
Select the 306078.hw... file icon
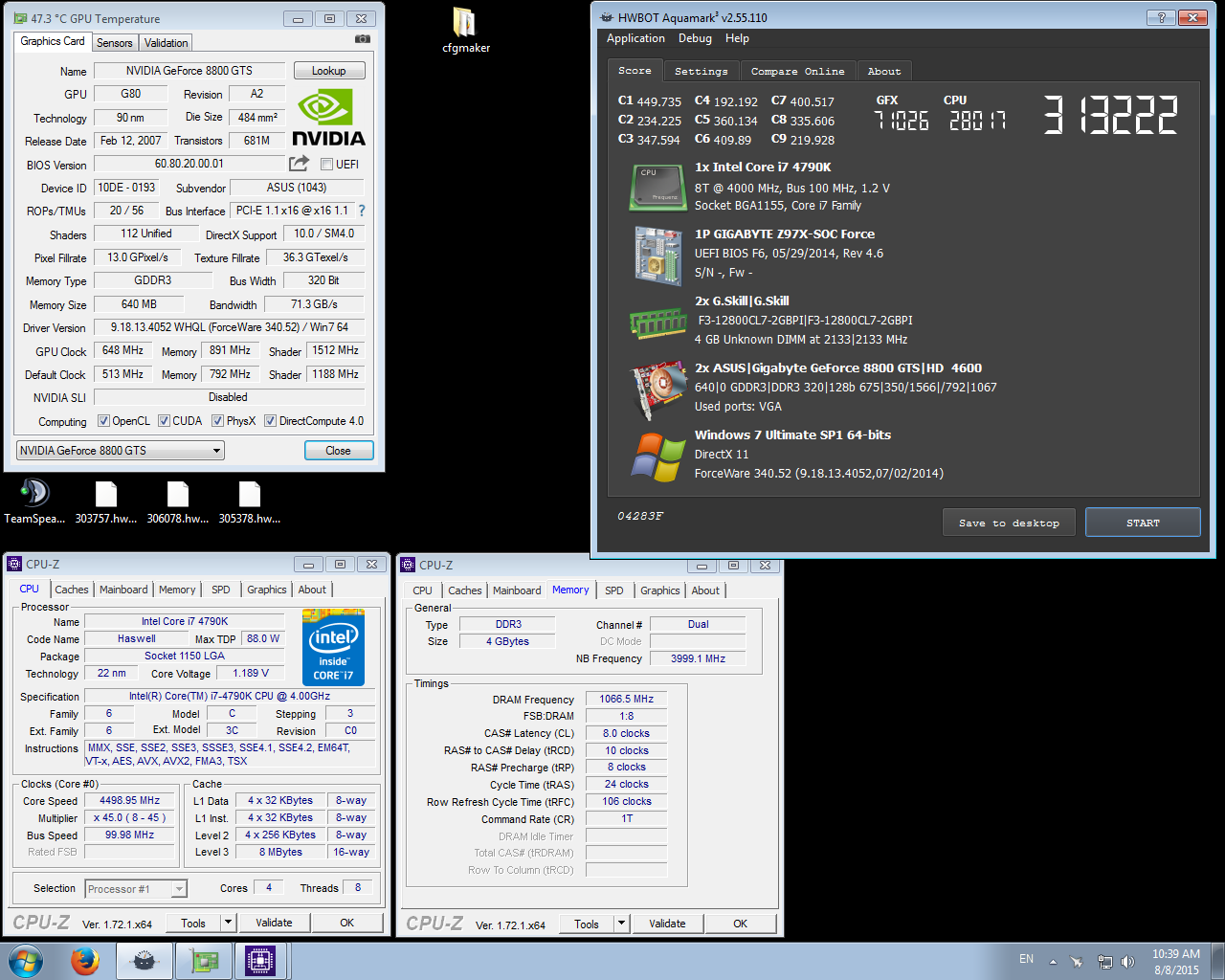178,501
